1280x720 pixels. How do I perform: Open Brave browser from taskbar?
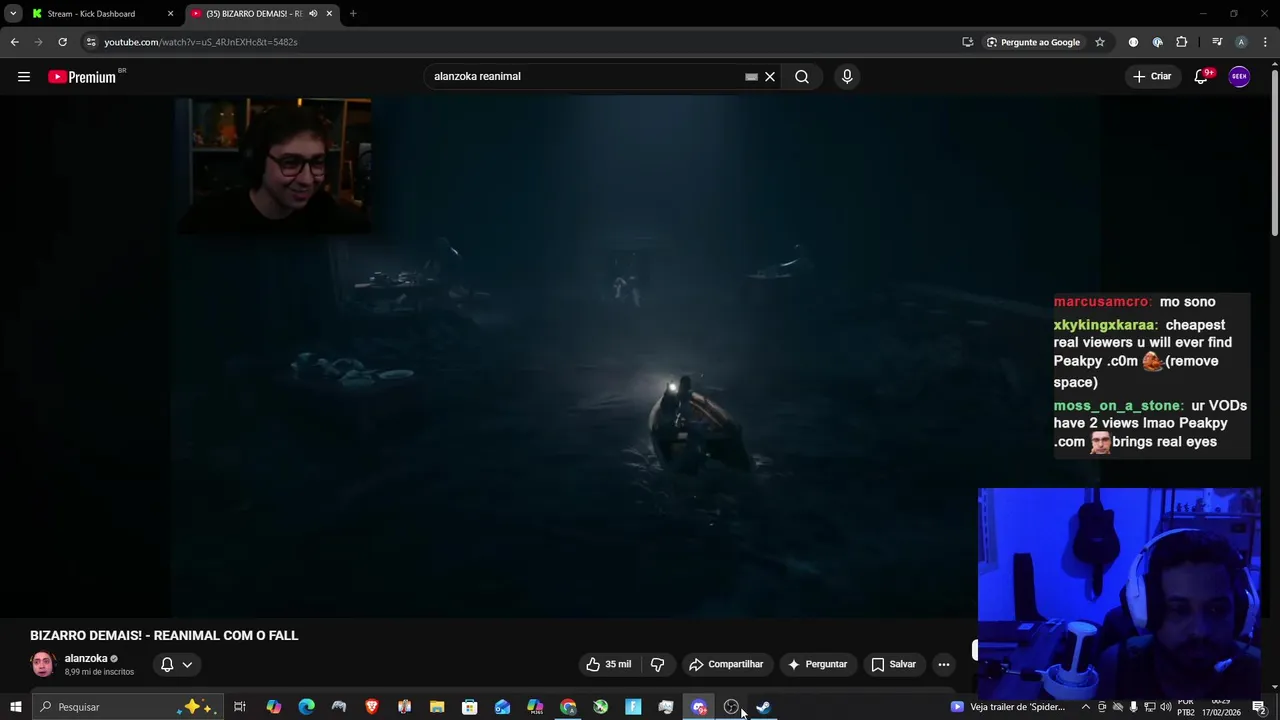372,707
